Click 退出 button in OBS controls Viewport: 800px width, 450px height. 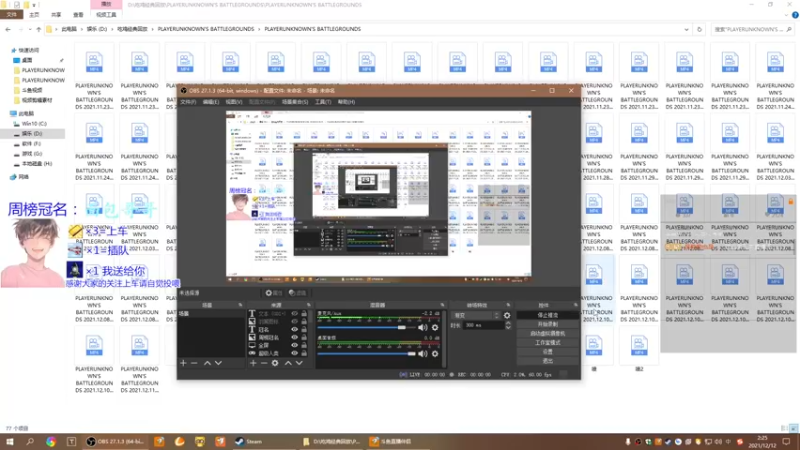[547, 361]
